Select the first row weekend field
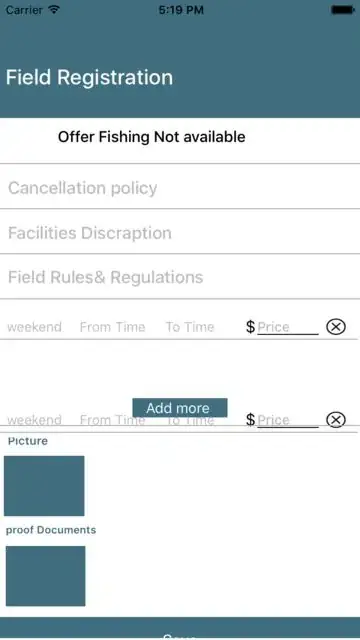 pyautogui.click(x=35, y=327)
